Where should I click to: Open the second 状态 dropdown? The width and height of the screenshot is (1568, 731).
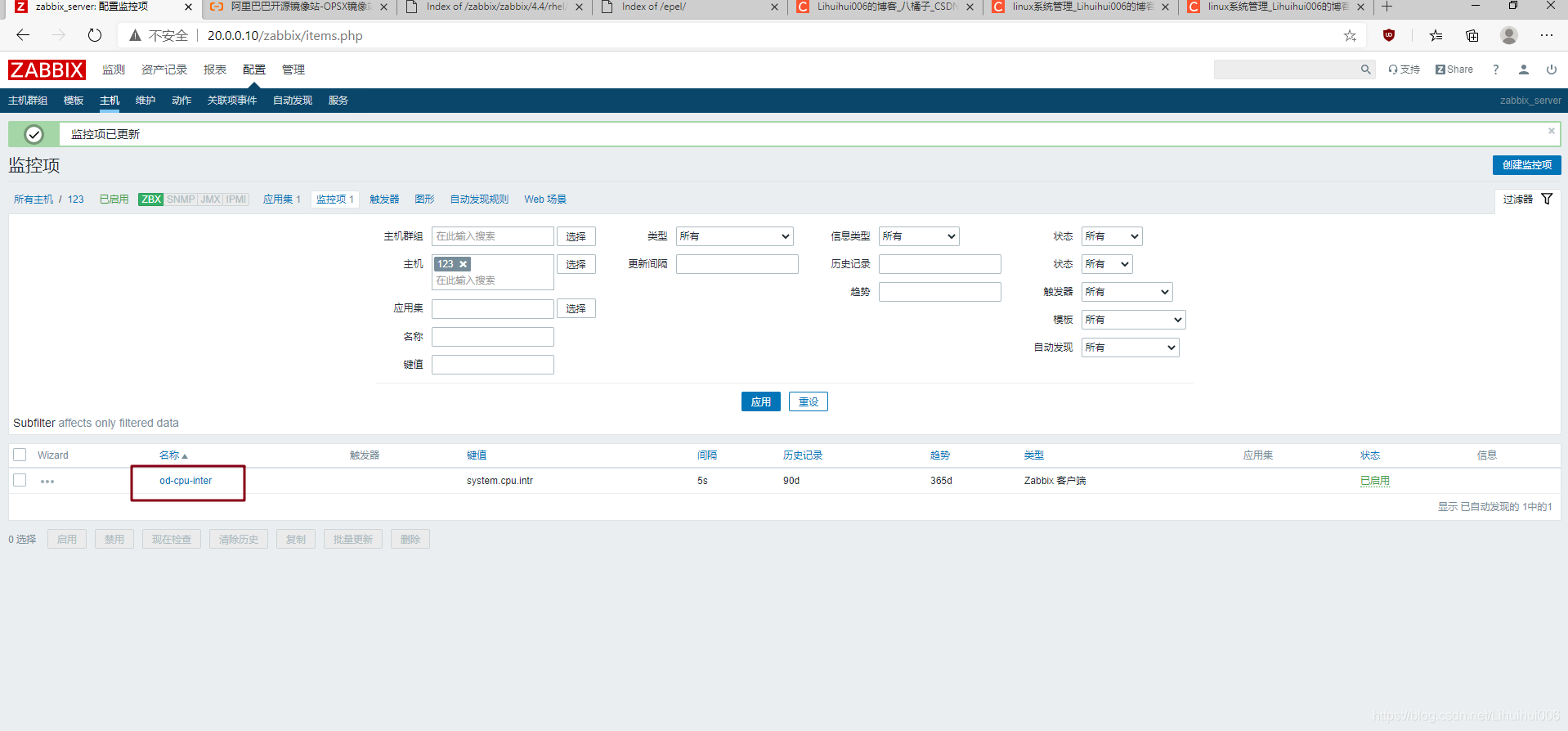coord(1107,264)
